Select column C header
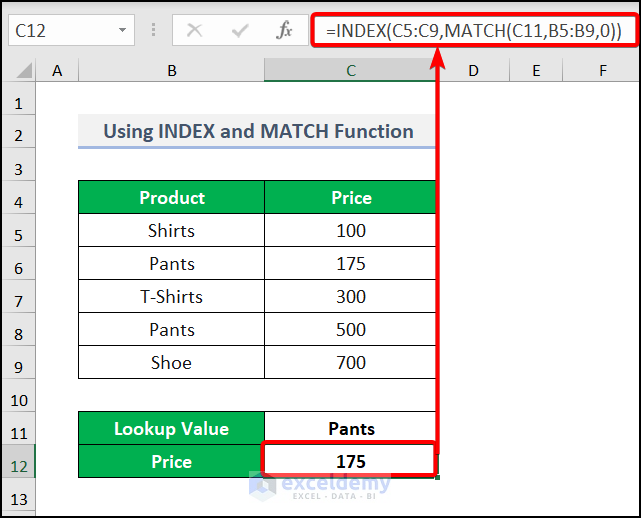The width and height of the screenshot is (641, 518). pyautogui.click(x=351, y=70)
